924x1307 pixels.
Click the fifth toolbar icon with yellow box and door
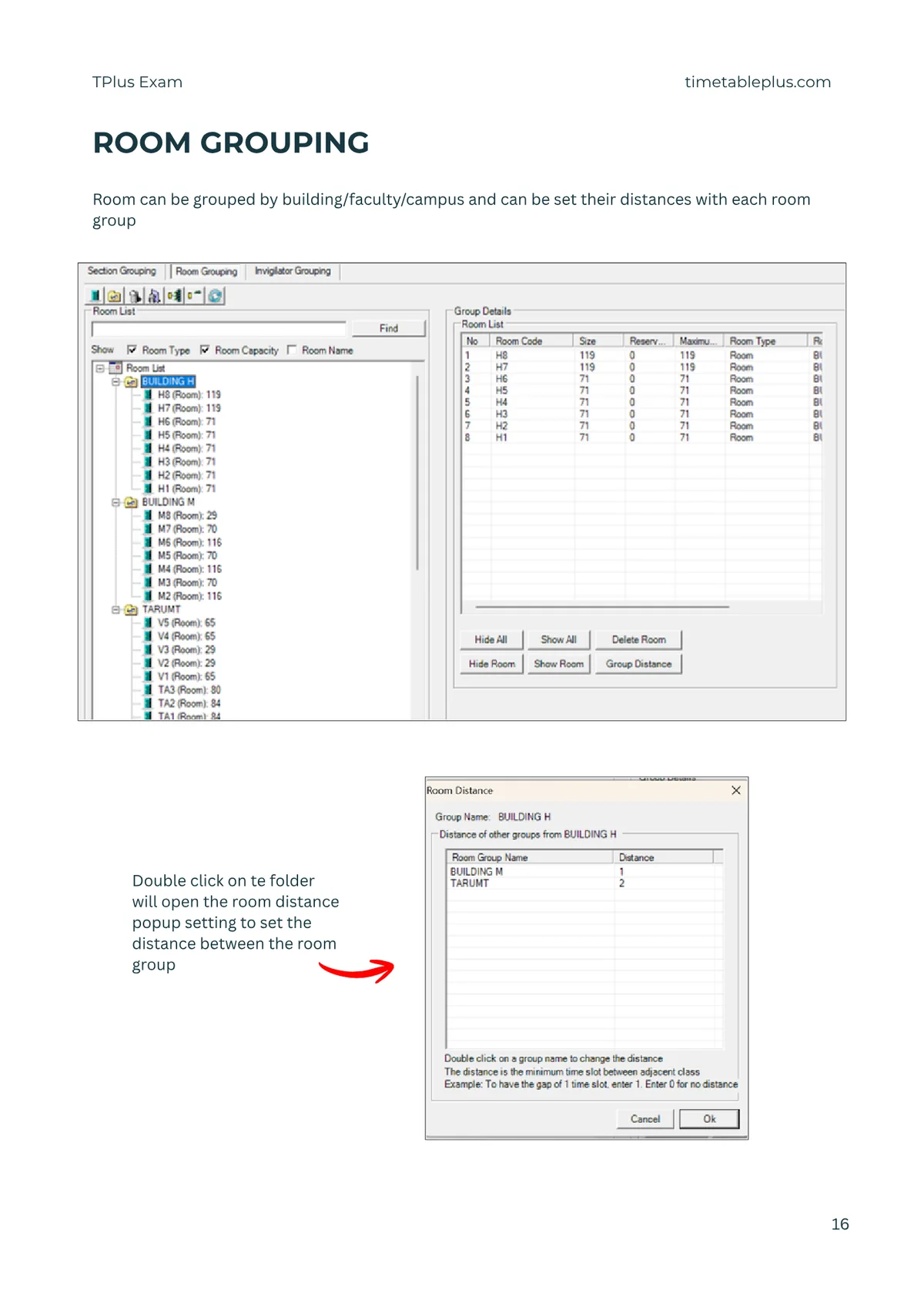pos(174,296)
